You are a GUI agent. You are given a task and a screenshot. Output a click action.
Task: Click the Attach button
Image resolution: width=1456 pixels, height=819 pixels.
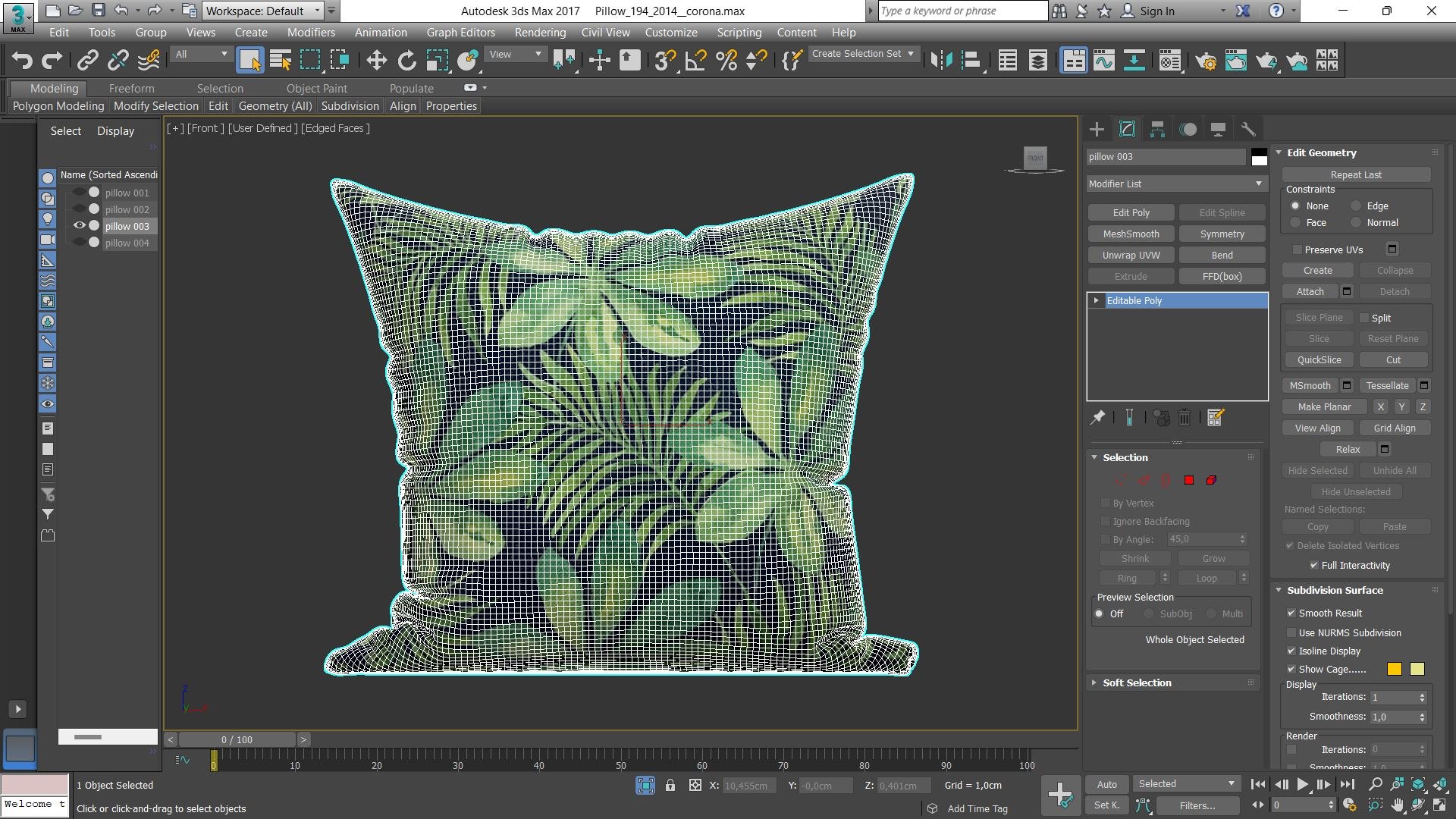click(x=1310, y=291)
